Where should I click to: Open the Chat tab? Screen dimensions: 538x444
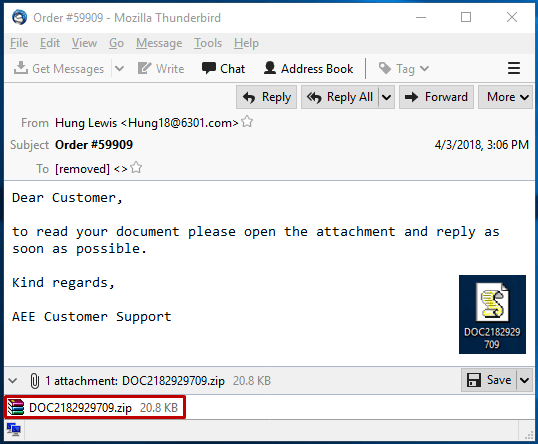pos(223,69)
